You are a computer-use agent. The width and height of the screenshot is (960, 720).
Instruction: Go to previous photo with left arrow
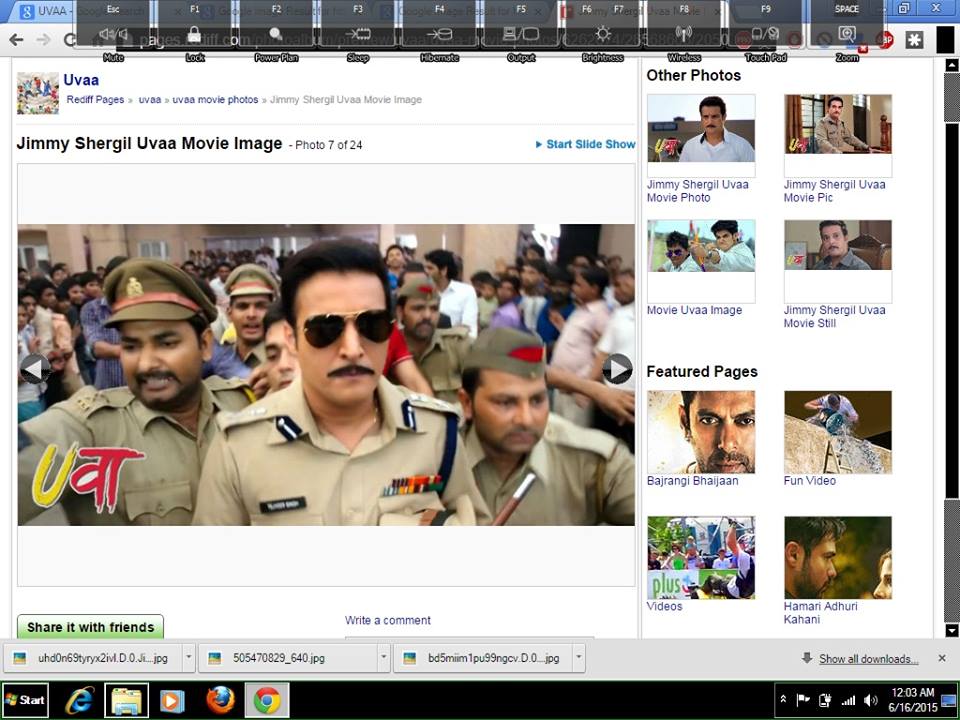pos(35,369)
